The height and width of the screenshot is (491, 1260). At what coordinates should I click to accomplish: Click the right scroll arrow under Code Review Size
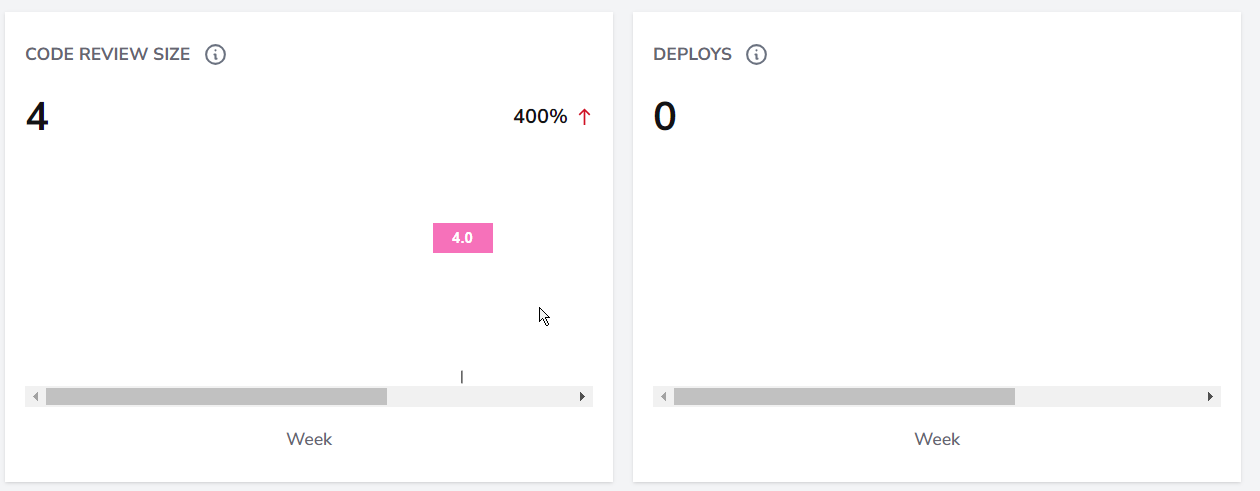pyautogui.click(x=583, y=397)
